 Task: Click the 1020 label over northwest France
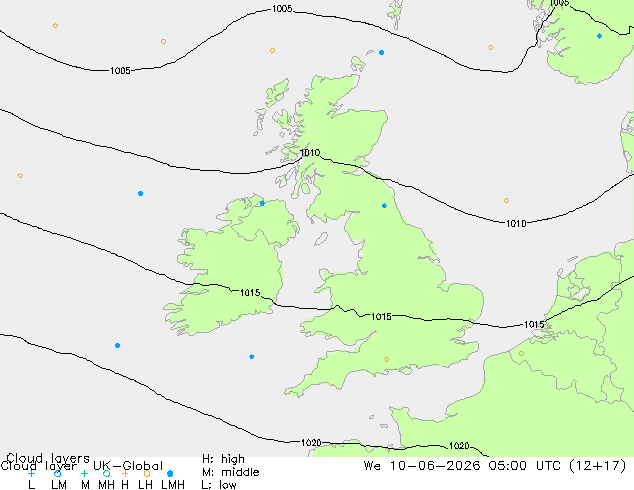pyautogui.click(x=459, y=446)
